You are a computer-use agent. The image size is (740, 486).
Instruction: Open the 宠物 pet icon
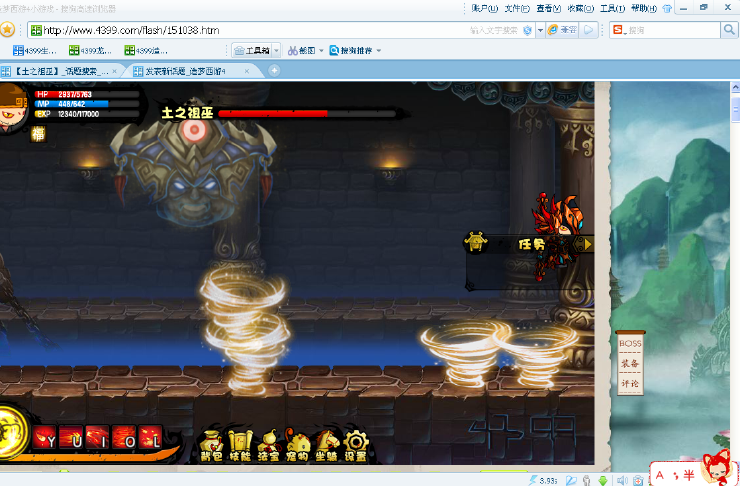click(297, 446)
